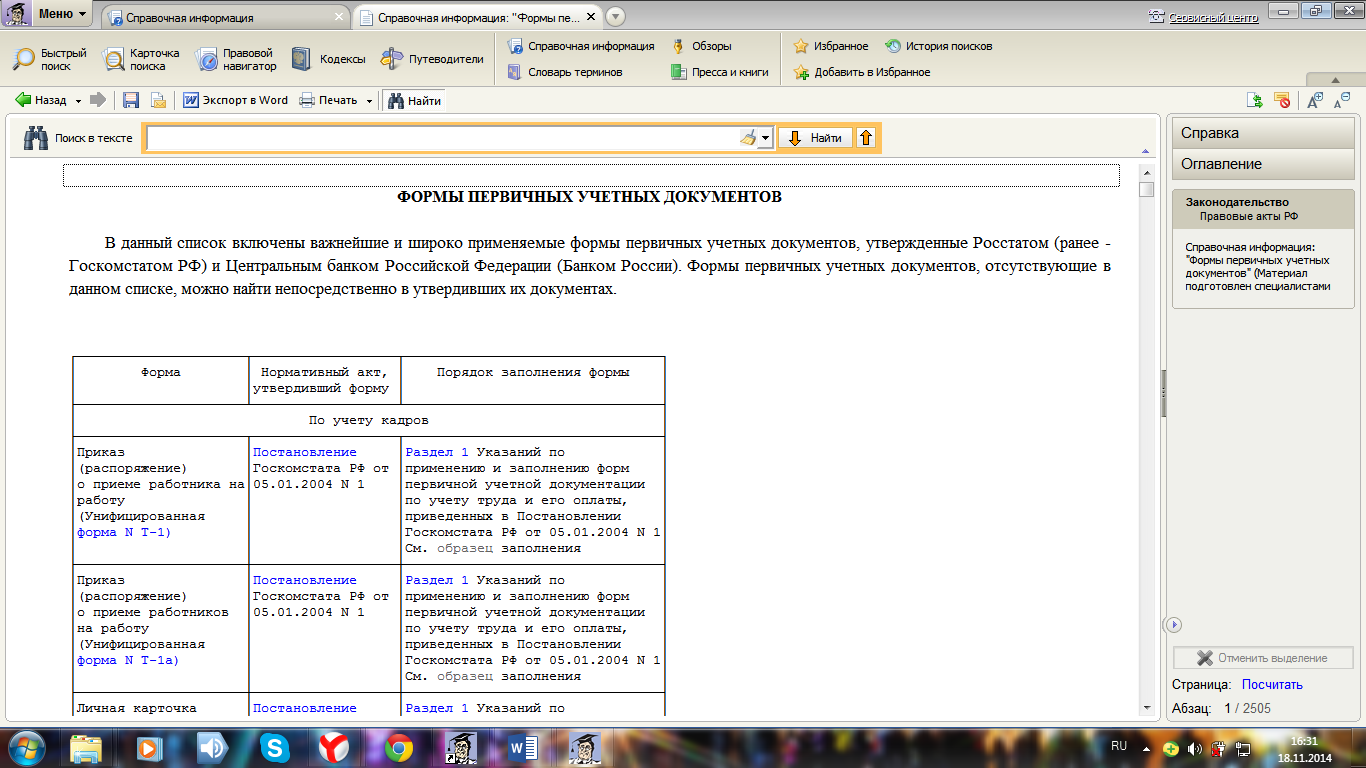
Task: Click side panel splitter handle
Action: (x=1163, y=393)
